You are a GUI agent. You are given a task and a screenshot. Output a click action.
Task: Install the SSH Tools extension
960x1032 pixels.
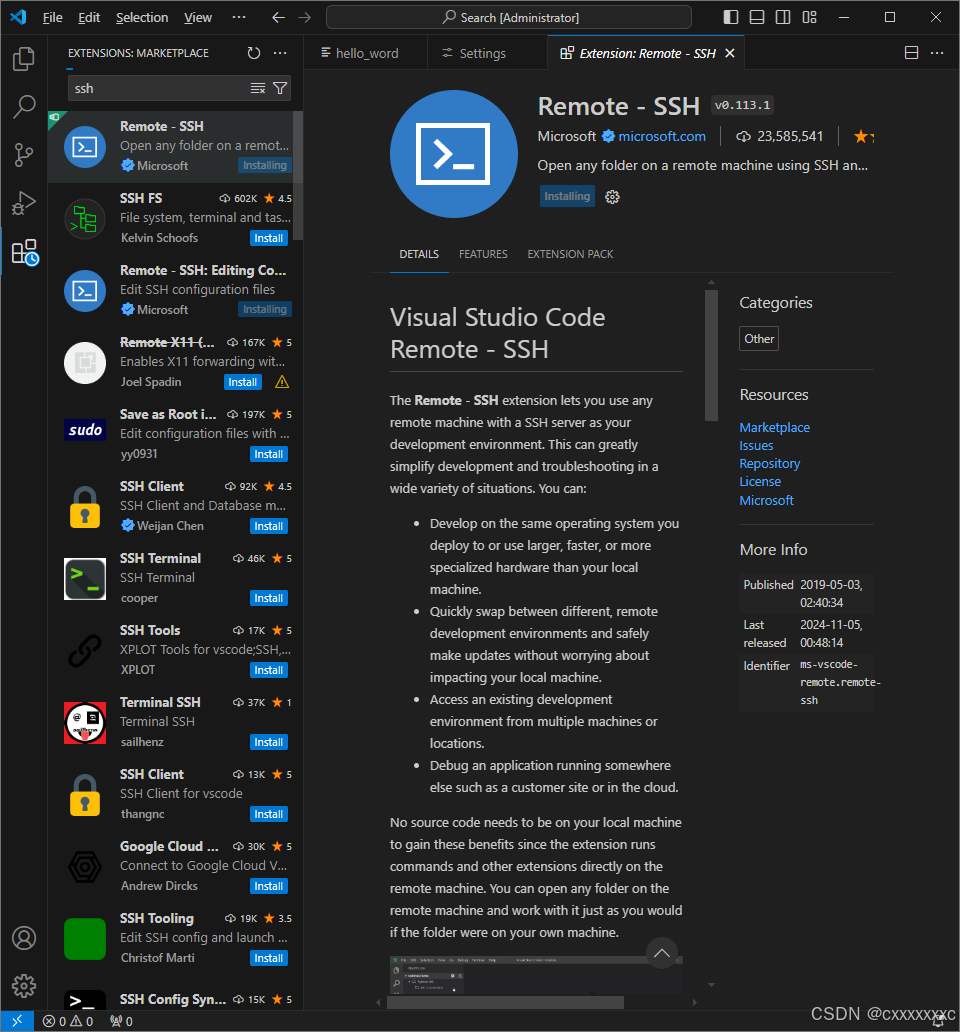[268, 670]
